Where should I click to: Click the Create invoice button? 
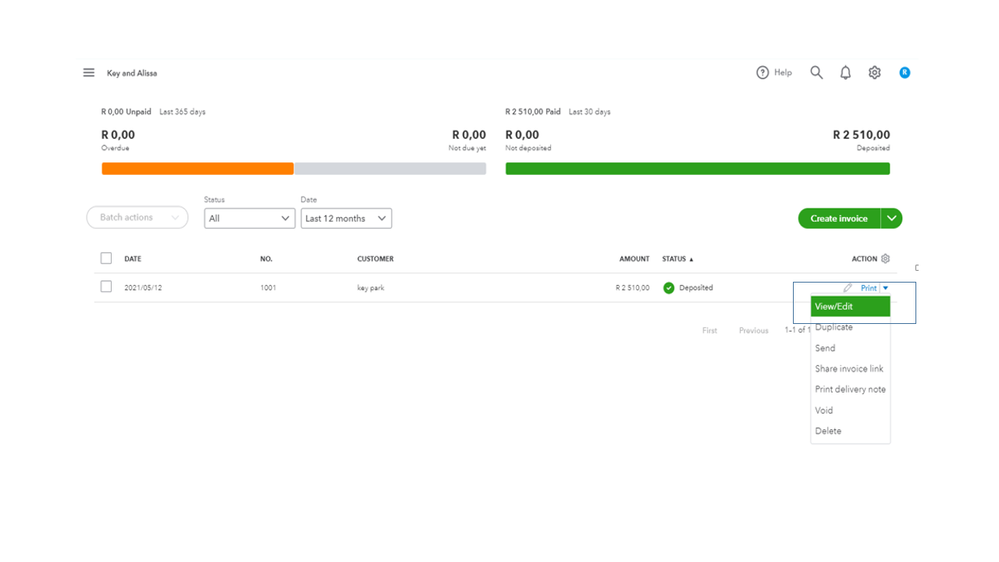pyautogui.click(x=838, y=218)
